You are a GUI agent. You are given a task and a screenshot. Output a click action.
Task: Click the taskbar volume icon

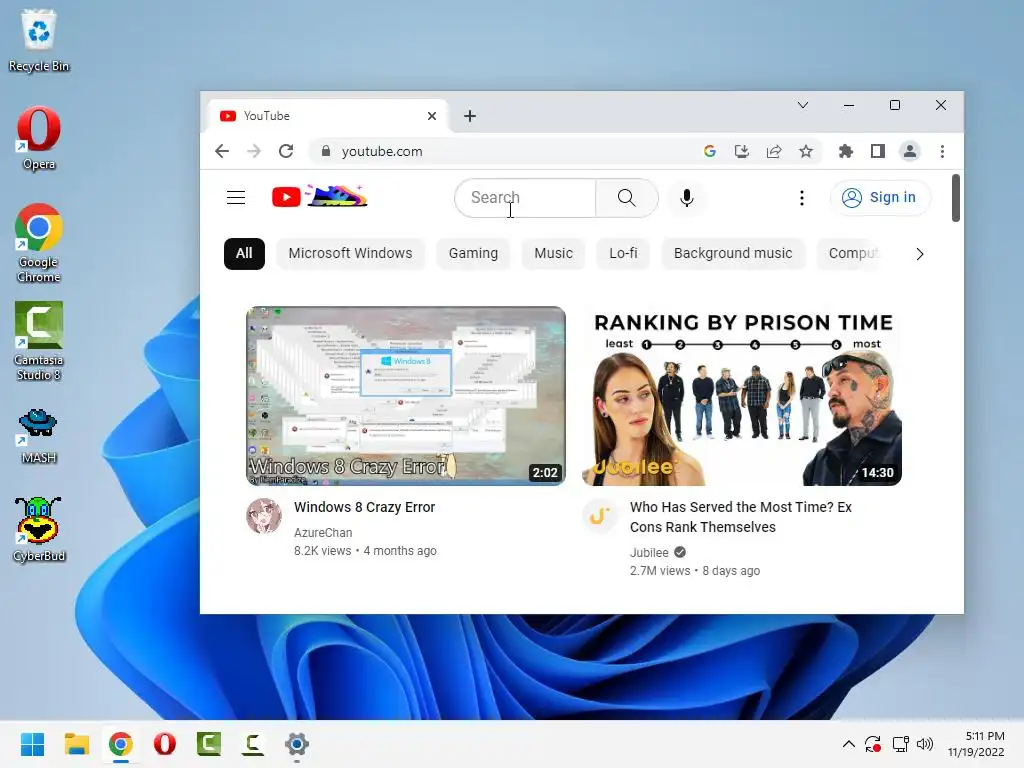pyautogui.click(x=925, y=744)
